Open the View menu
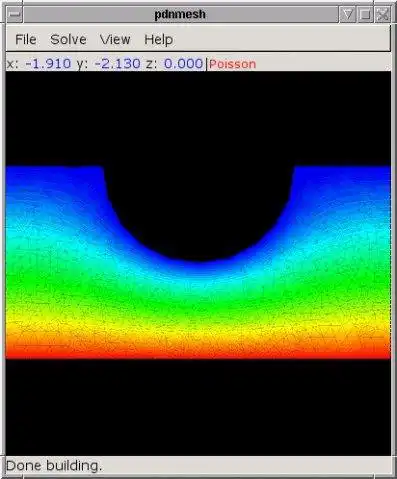 click(115, 40)
